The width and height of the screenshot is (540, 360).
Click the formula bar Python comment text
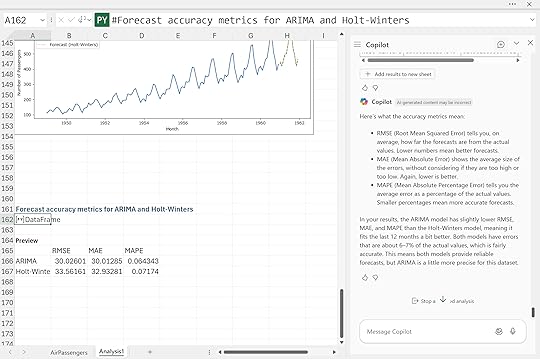261,20
